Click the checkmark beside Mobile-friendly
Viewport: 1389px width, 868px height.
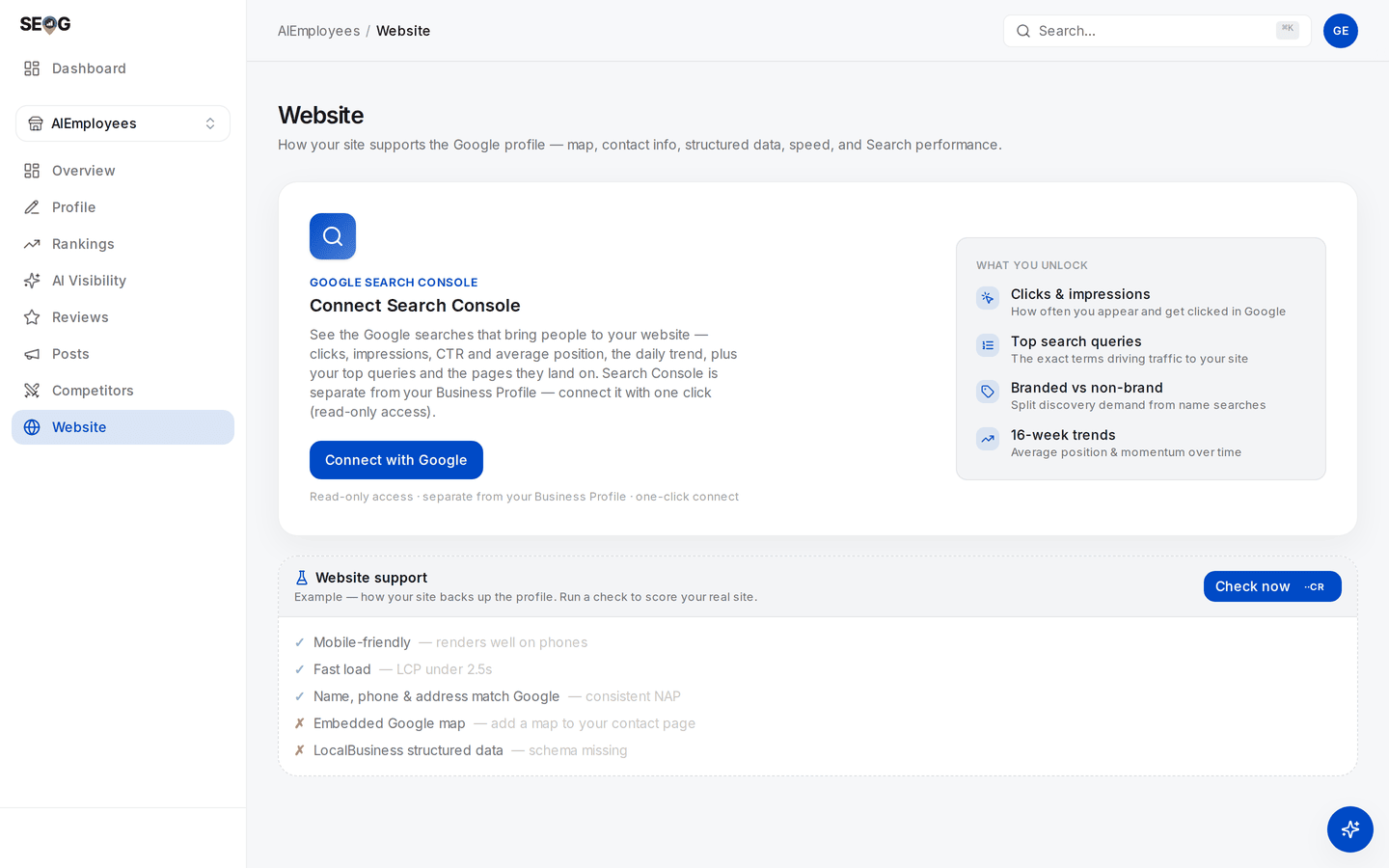coord(300,642)
